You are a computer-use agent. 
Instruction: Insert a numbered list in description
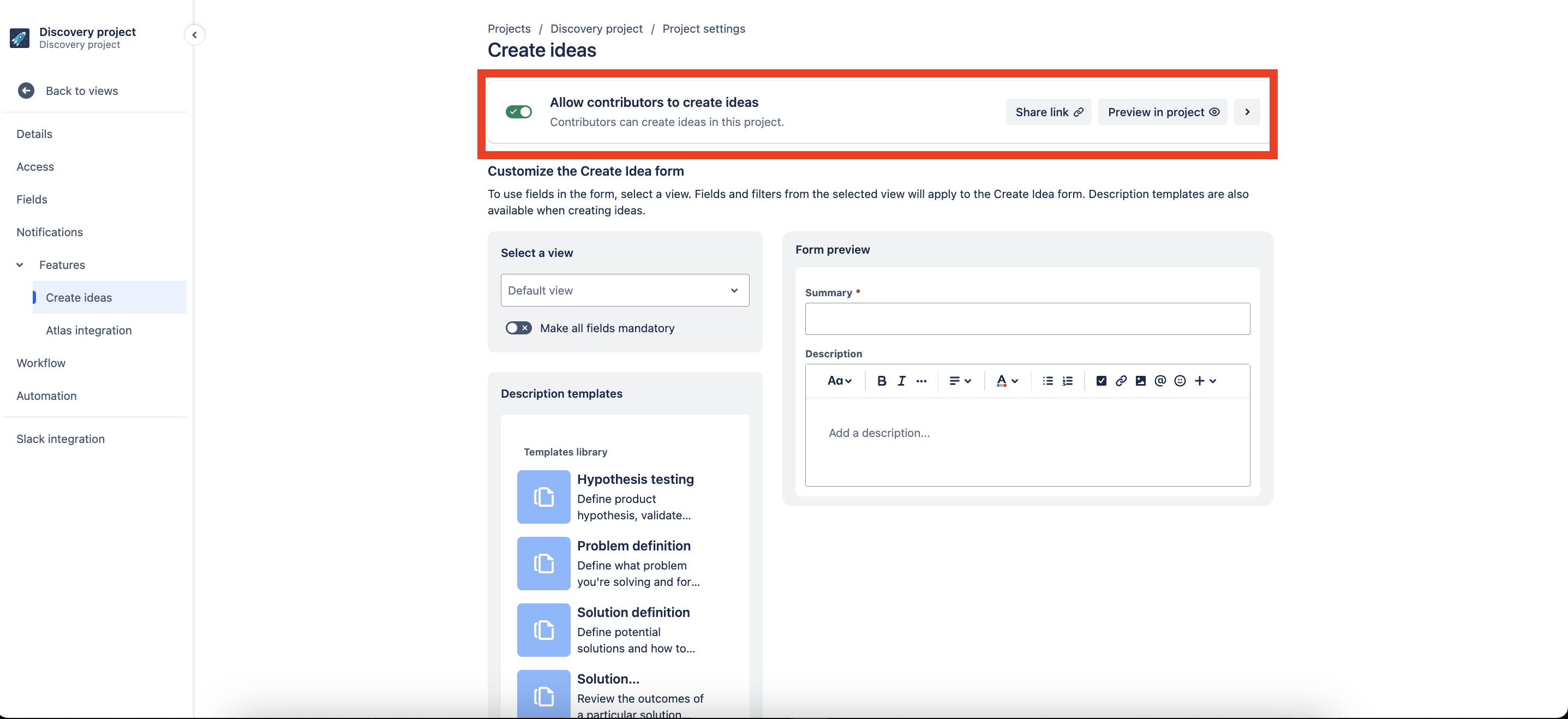coord(1068,381)
